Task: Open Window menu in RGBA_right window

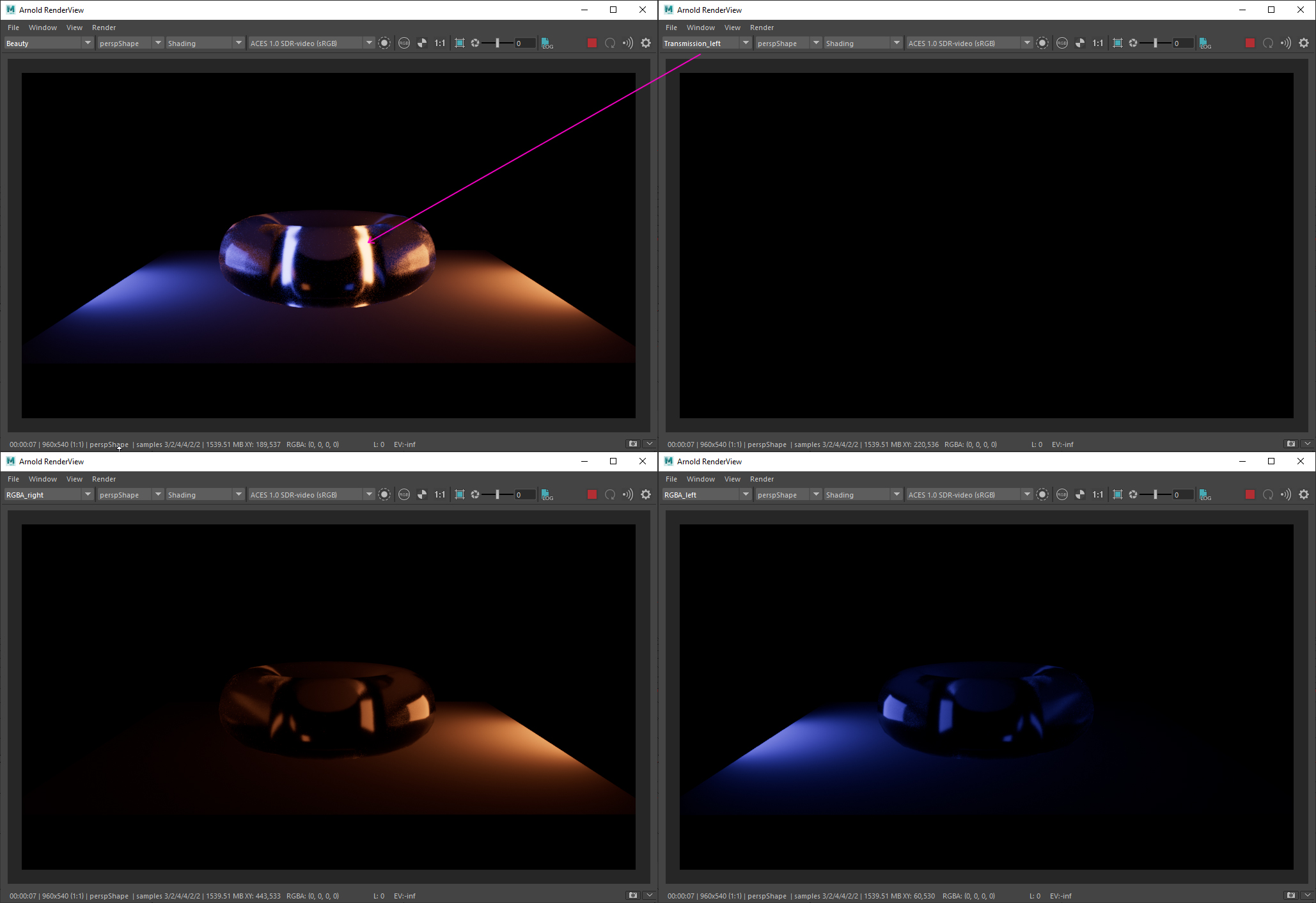Action: pos(43,479)
